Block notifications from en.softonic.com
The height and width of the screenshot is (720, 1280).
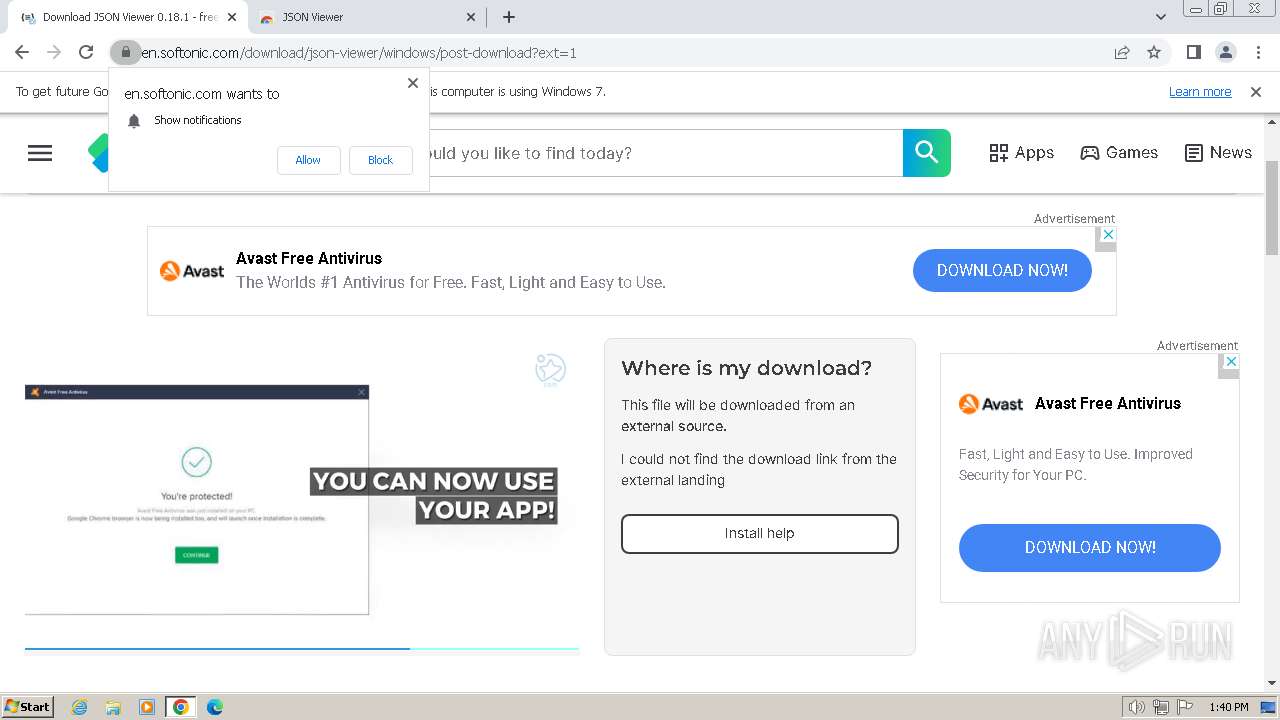pyautogui.click(x=380, y=160)
